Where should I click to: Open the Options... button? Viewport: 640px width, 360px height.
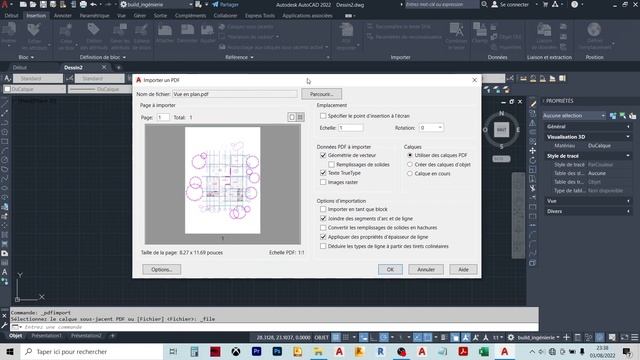click(x=162, y=269)
